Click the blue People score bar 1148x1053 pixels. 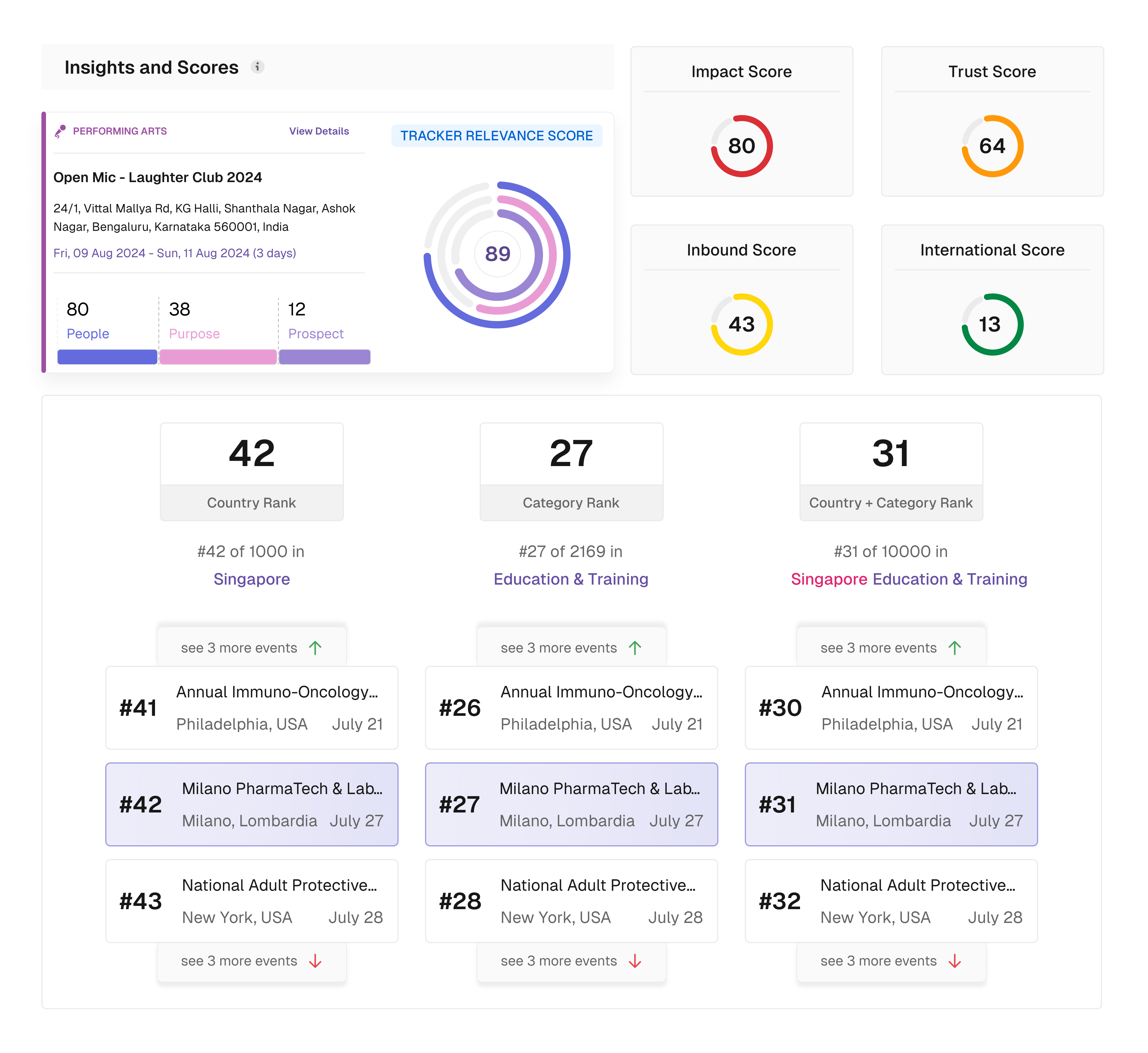point(107,357)
